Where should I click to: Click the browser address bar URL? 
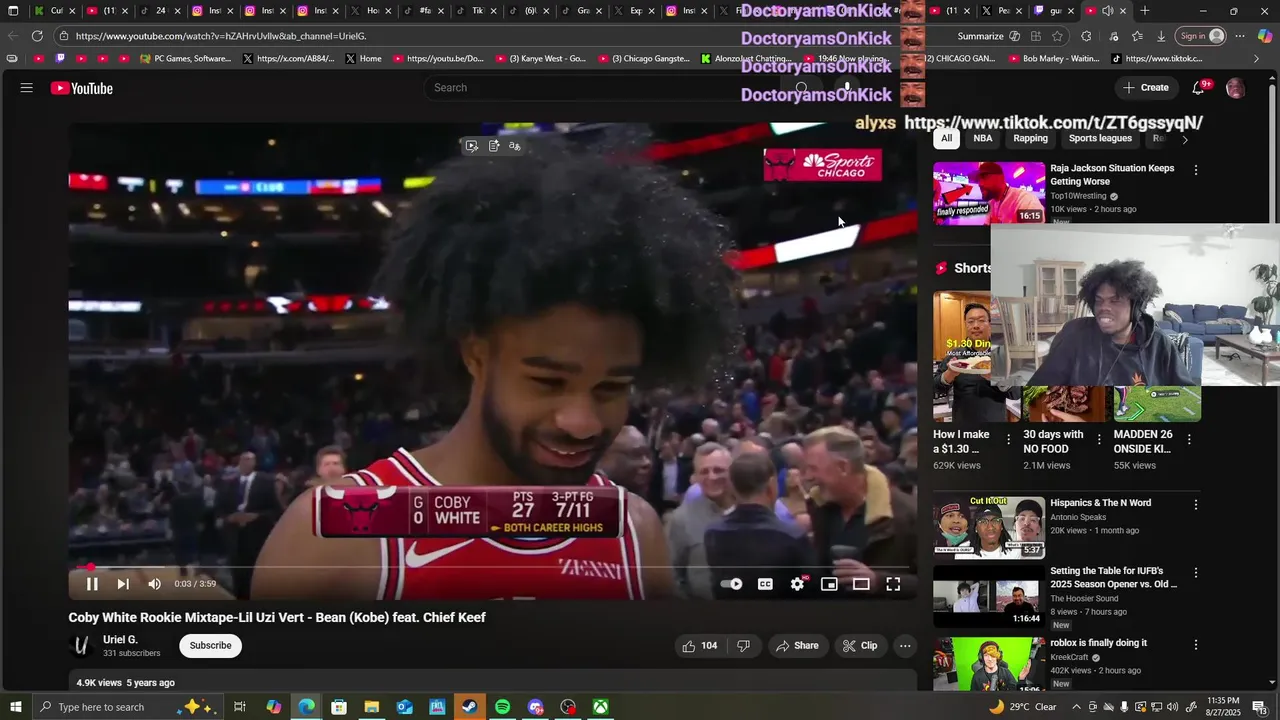tap(221, 36)
